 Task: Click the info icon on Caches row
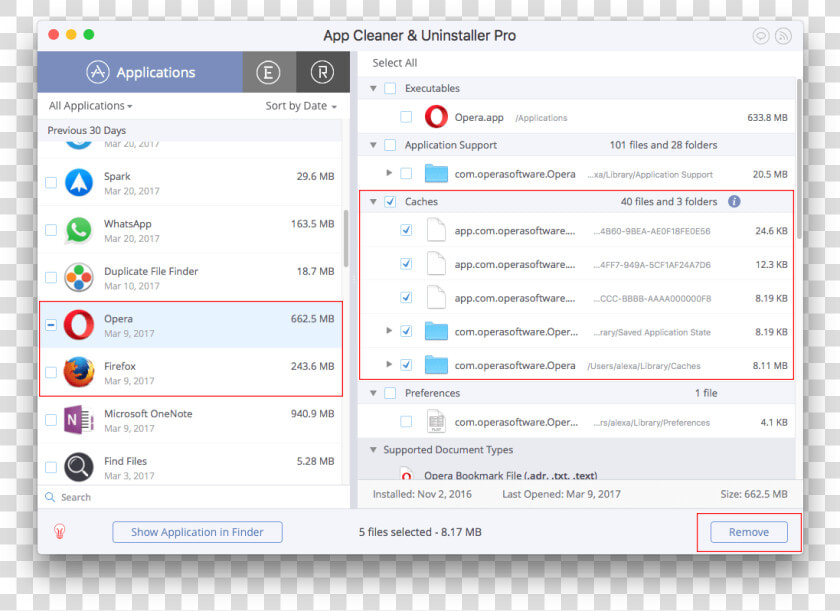734,201
